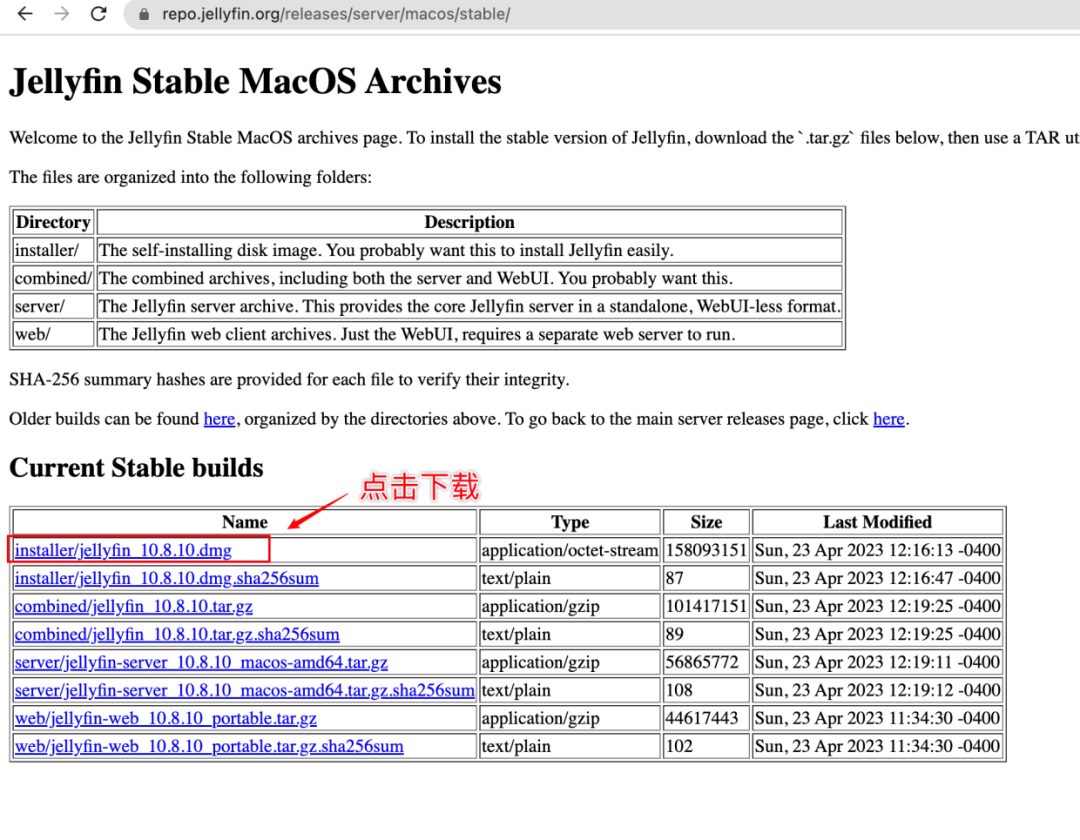Click the 'application/octet-stream' type cell

pos(570,550)
